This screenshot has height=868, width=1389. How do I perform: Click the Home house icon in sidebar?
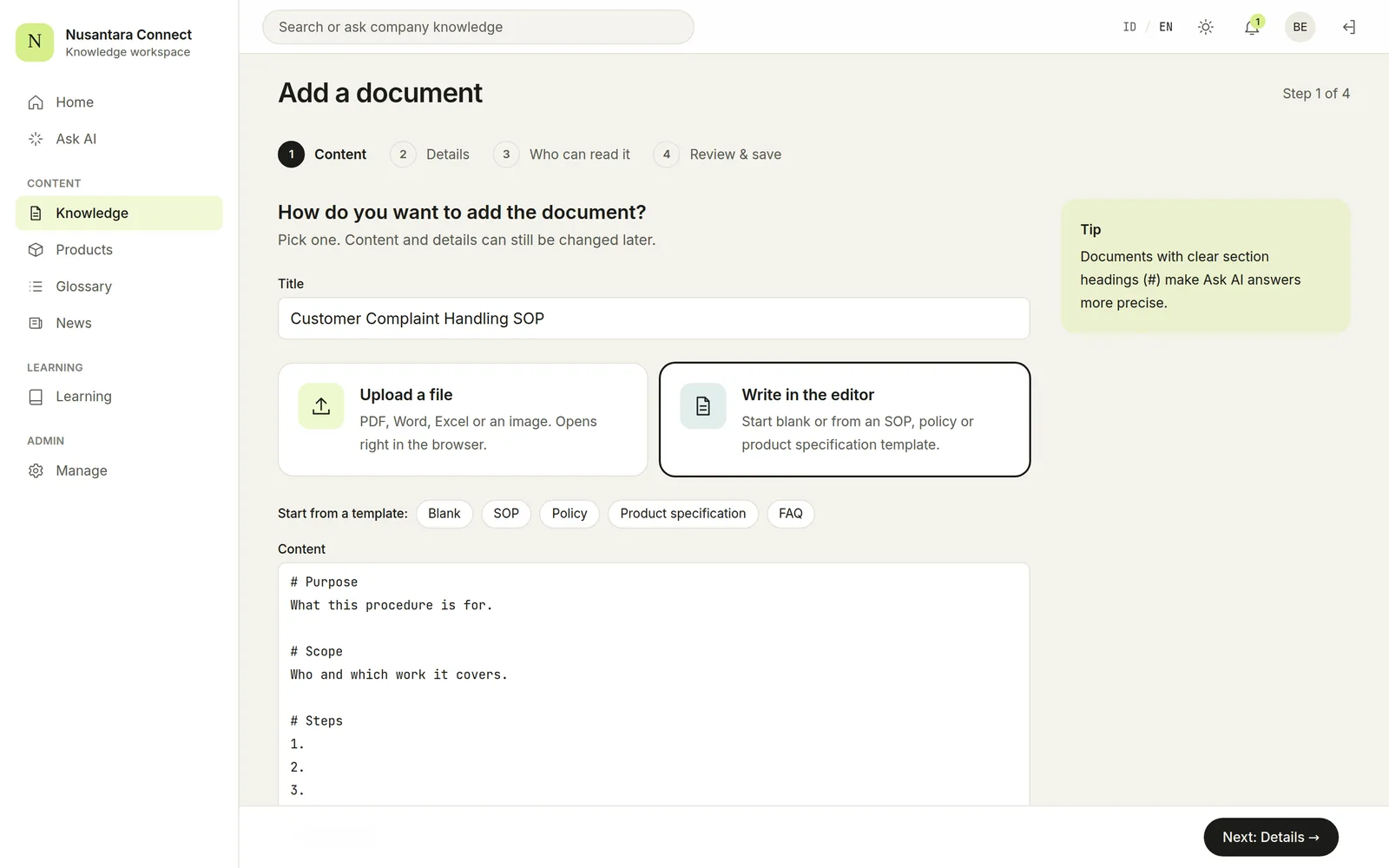[x=36, y=102]
